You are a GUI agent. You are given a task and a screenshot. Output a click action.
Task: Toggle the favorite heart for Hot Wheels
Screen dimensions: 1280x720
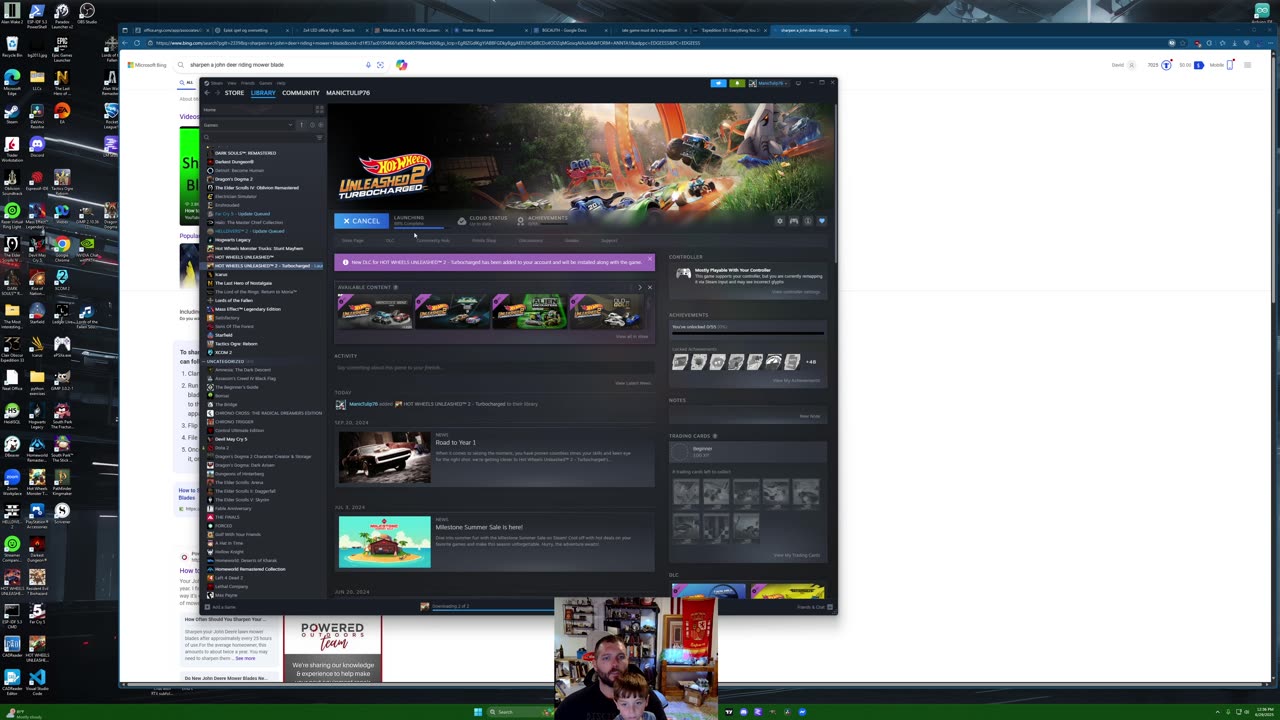point(822,221)
